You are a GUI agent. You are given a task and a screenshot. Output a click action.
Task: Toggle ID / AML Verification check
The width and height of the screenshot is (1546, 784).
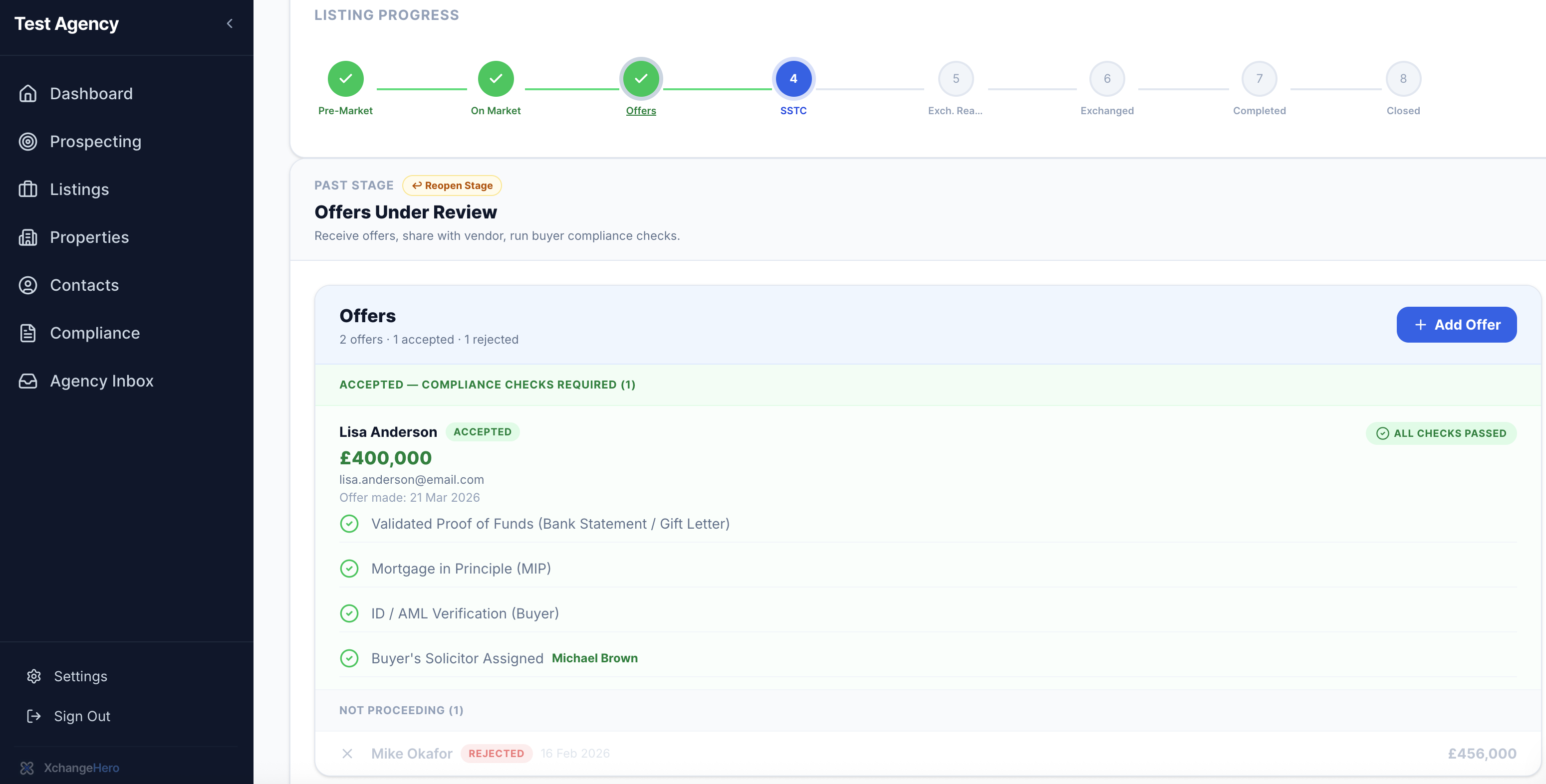[349, 613]
